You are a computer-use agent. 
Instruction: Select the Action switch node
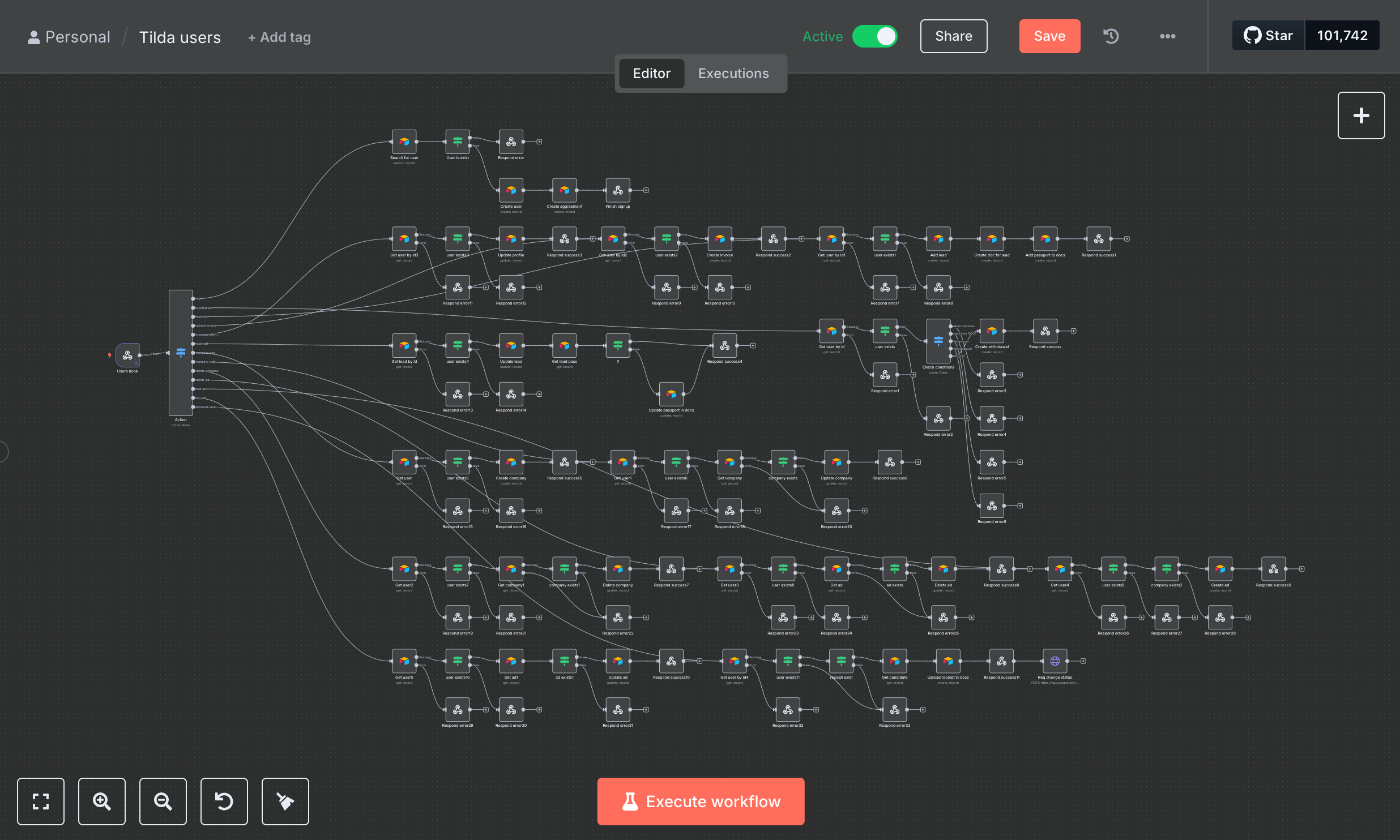[x=181, y=353]
